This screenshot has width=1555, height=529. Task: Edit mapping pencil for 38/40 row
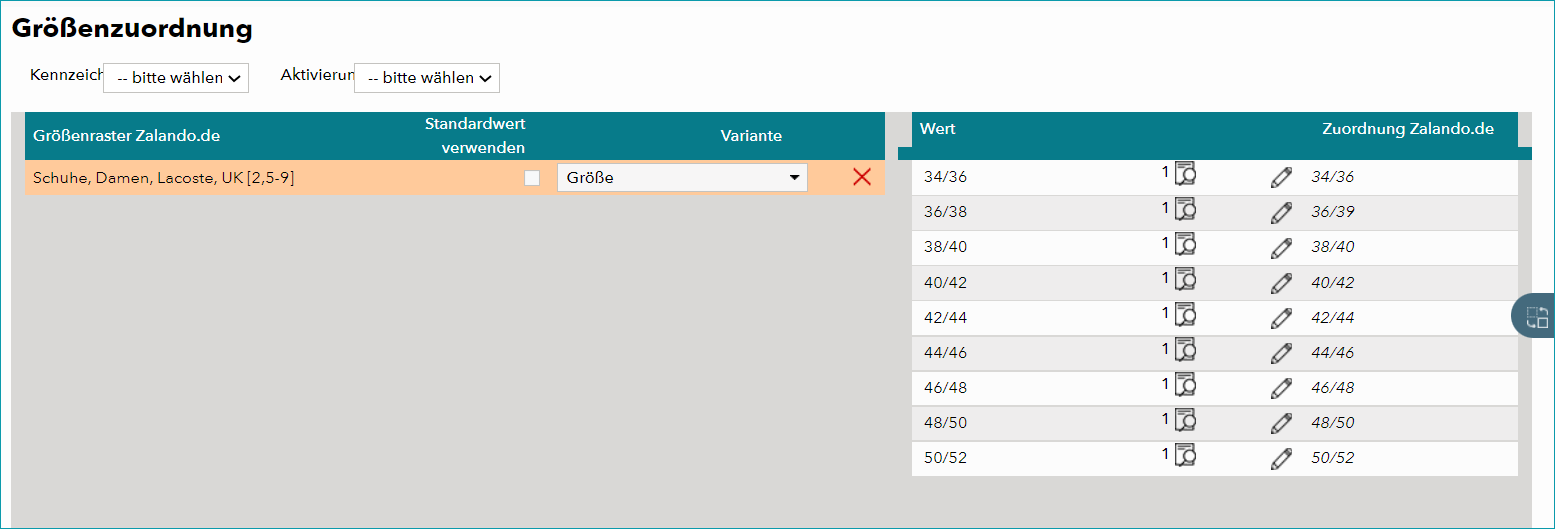tap(1281, 248)
